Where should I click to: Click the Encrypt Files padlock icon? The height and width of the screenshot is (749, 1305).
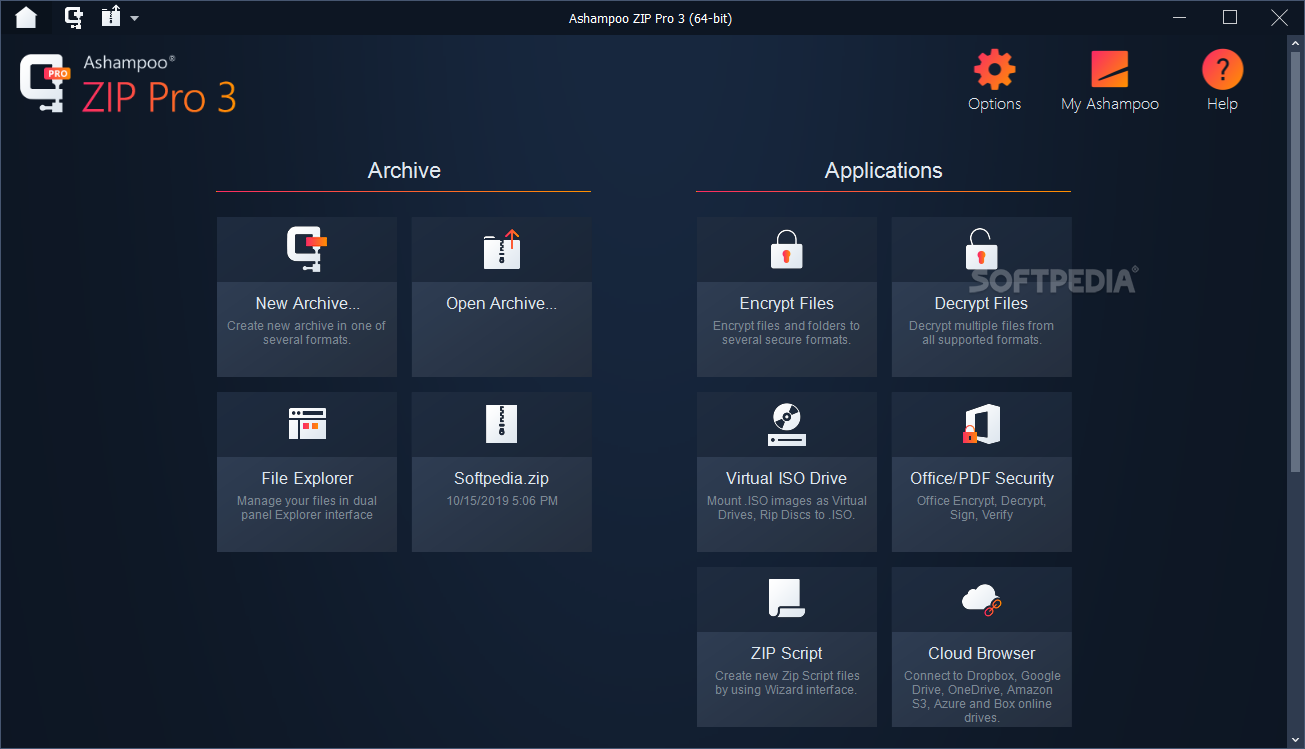pos(787,249)
